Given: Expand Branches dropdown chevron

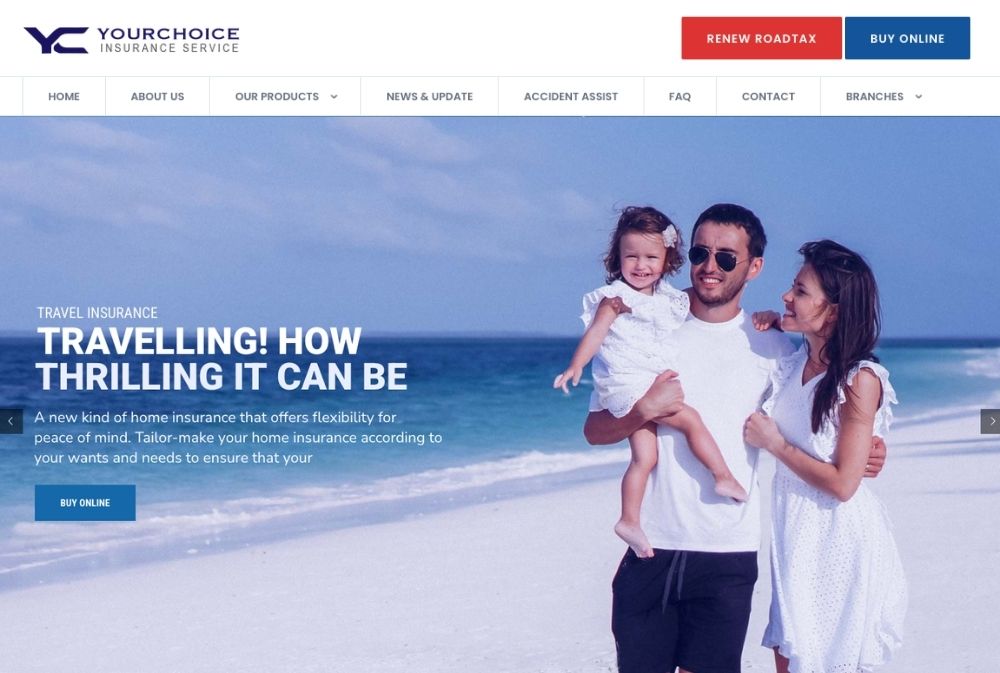Looking at the screenshot, I should [x=918, y=97].
